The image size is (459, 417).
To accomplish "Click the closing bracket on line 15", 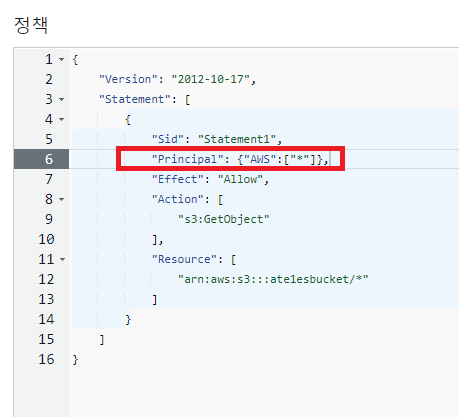I will 102,340.
